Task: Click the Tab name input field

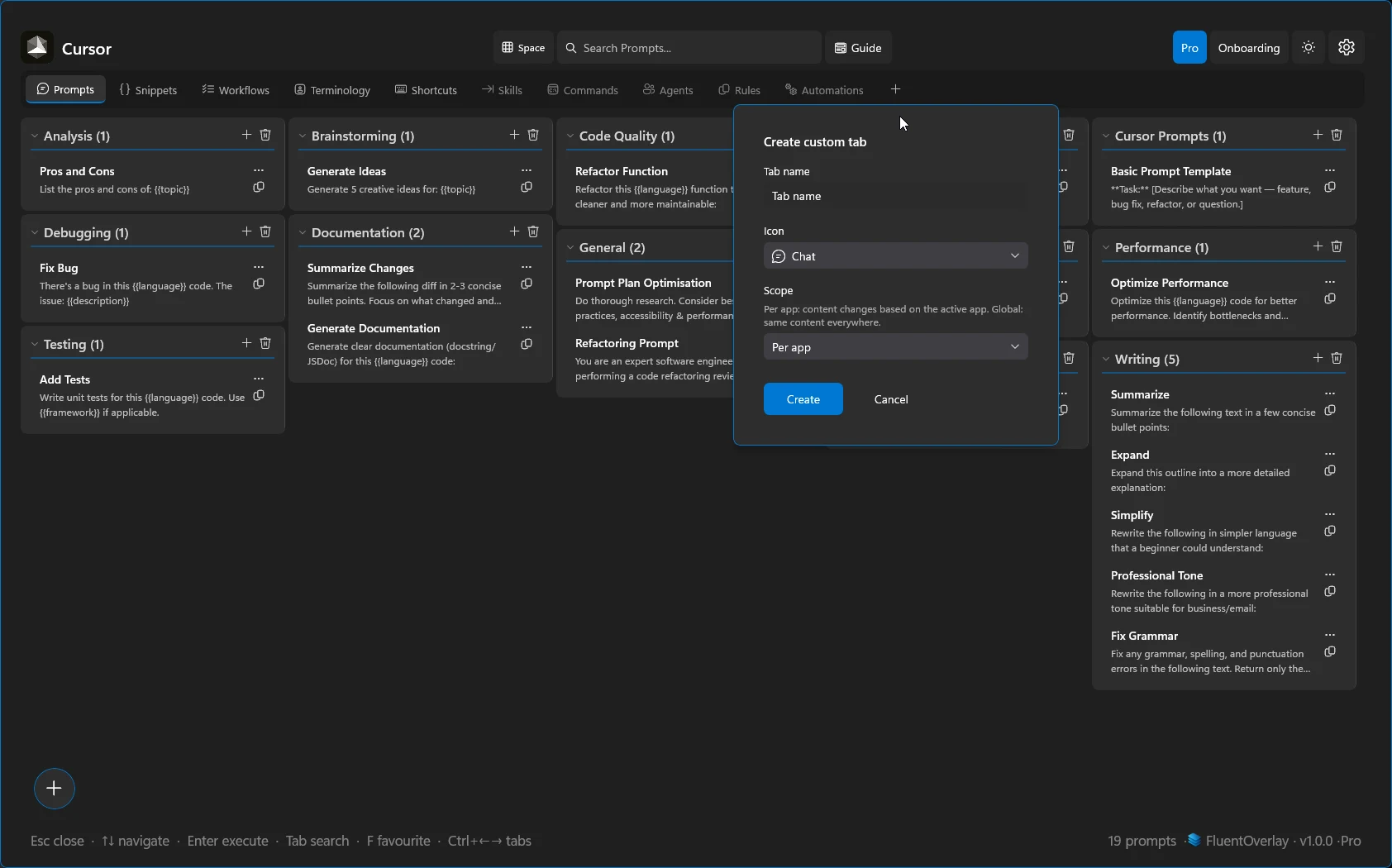Action: [x=895, y=196]
